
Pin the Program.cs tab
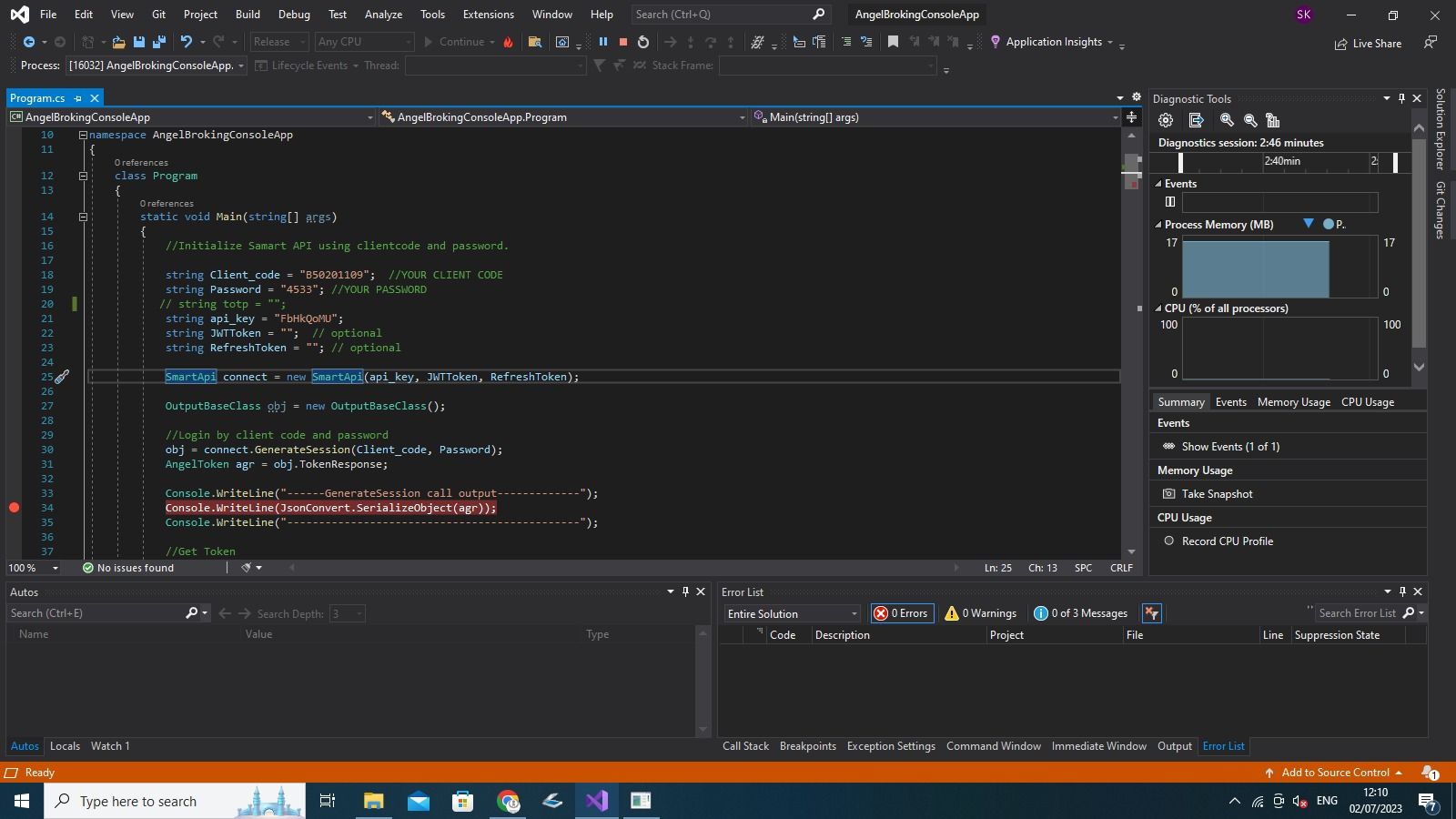pos(78,98)
